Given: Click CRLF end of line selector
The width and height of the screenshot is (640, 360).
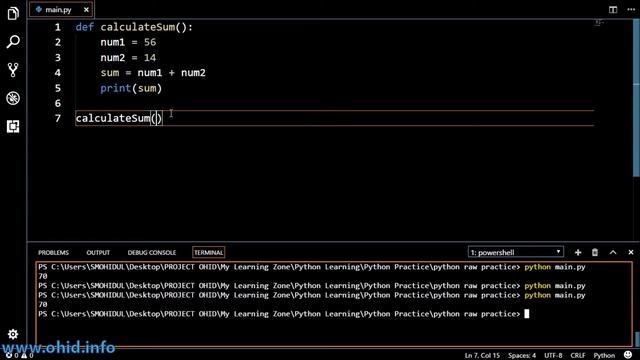Looking at the screenshot, I should (578, 356).
